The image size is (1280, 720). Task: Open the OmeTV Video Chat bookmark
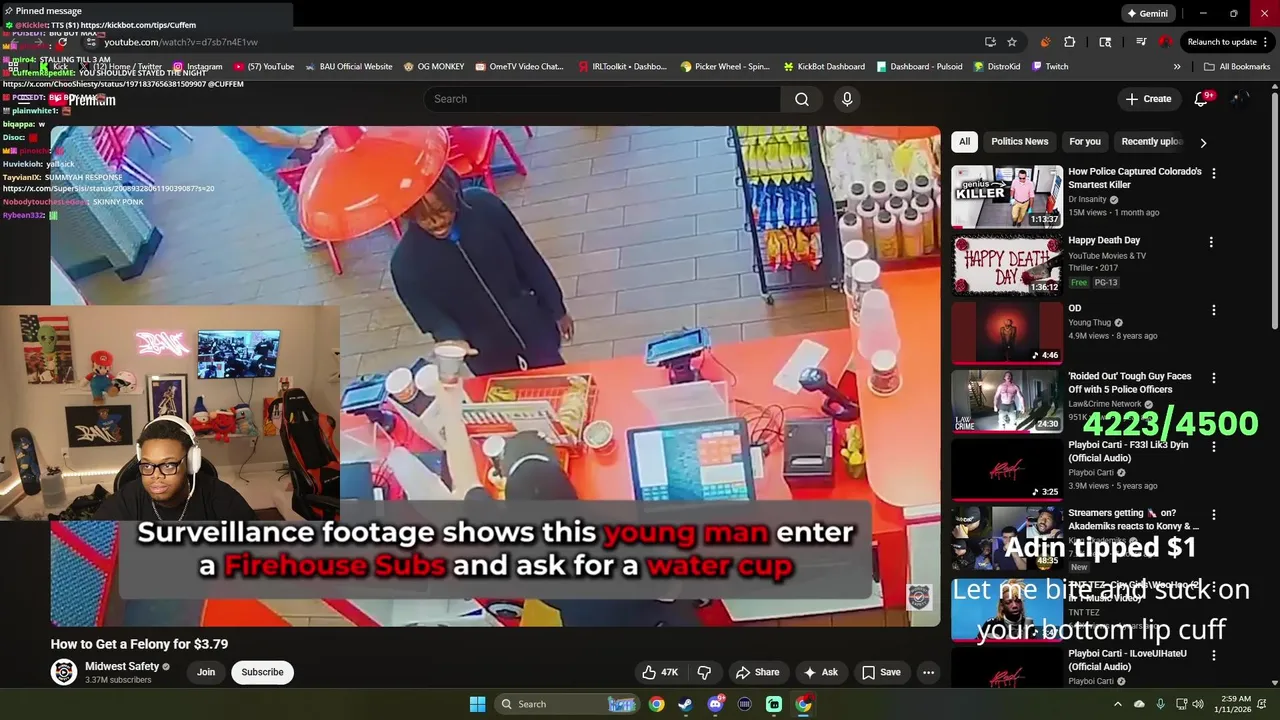519,67
